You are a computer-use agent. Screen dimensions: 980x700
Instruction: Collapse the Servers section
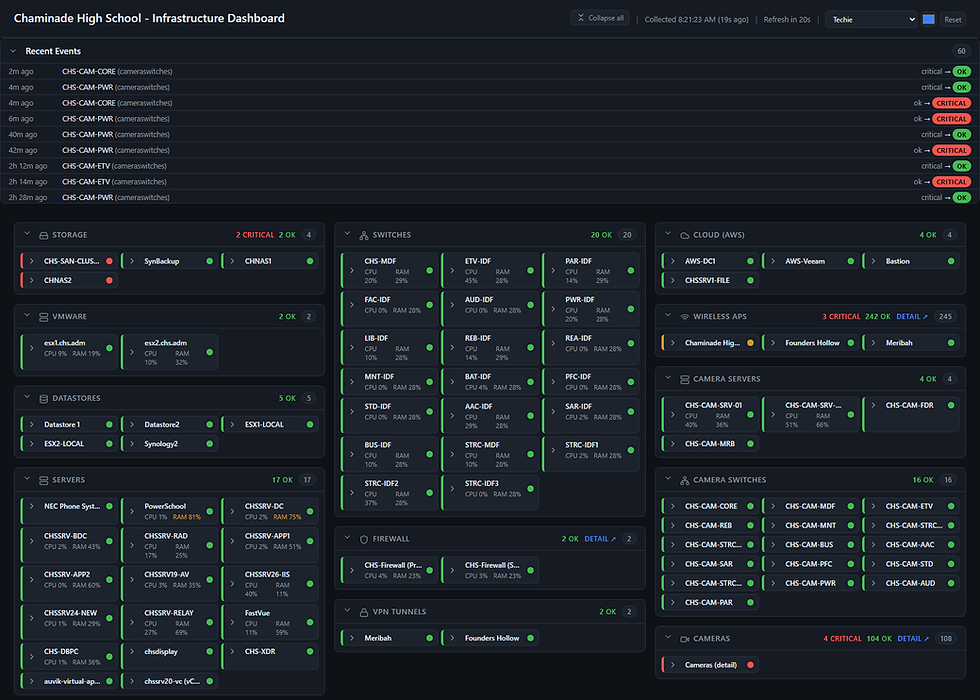click(27, 479)
